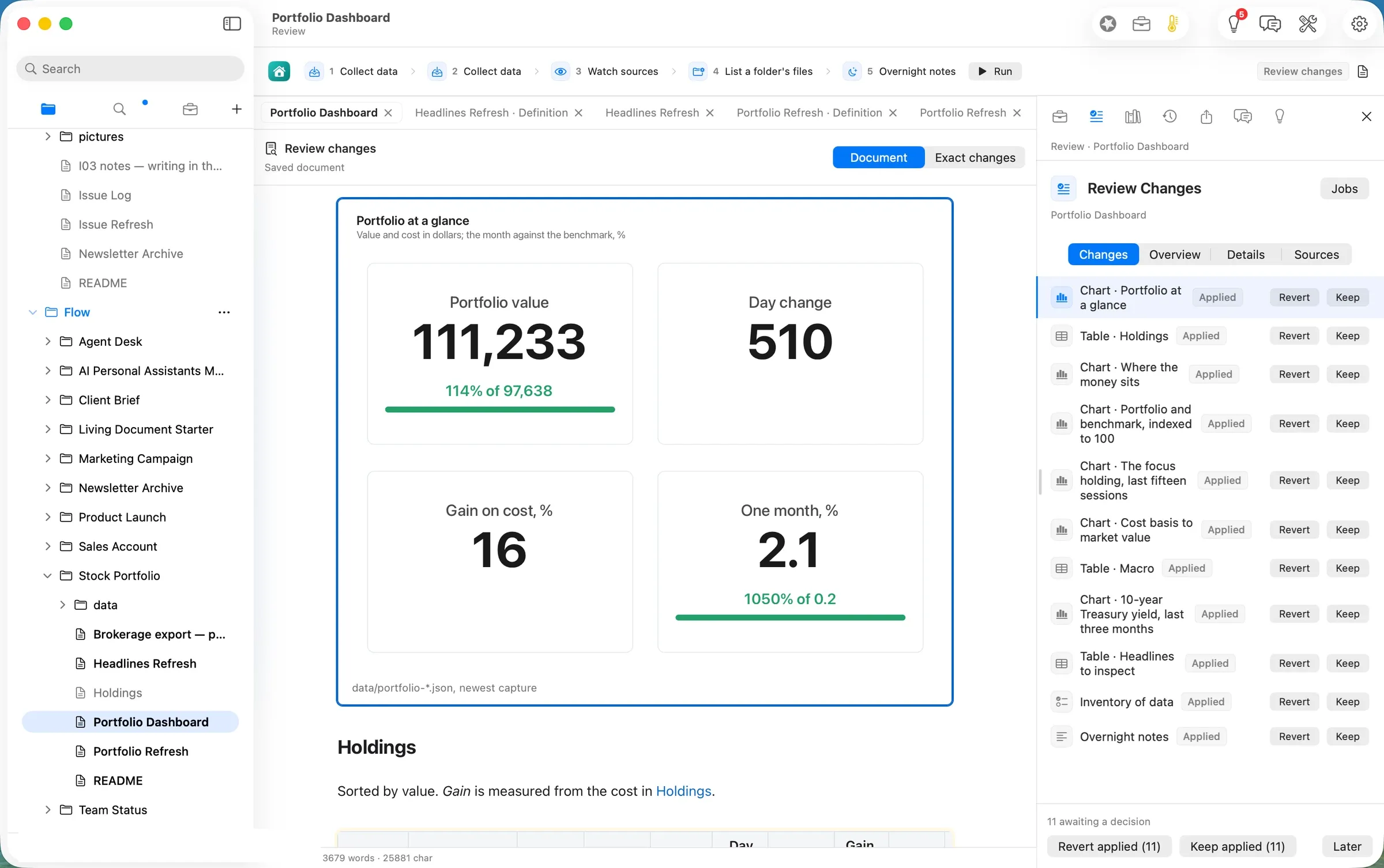Screen dimensions: 1384x868
Task: Expand the data folder
Action: pos(63,605)
